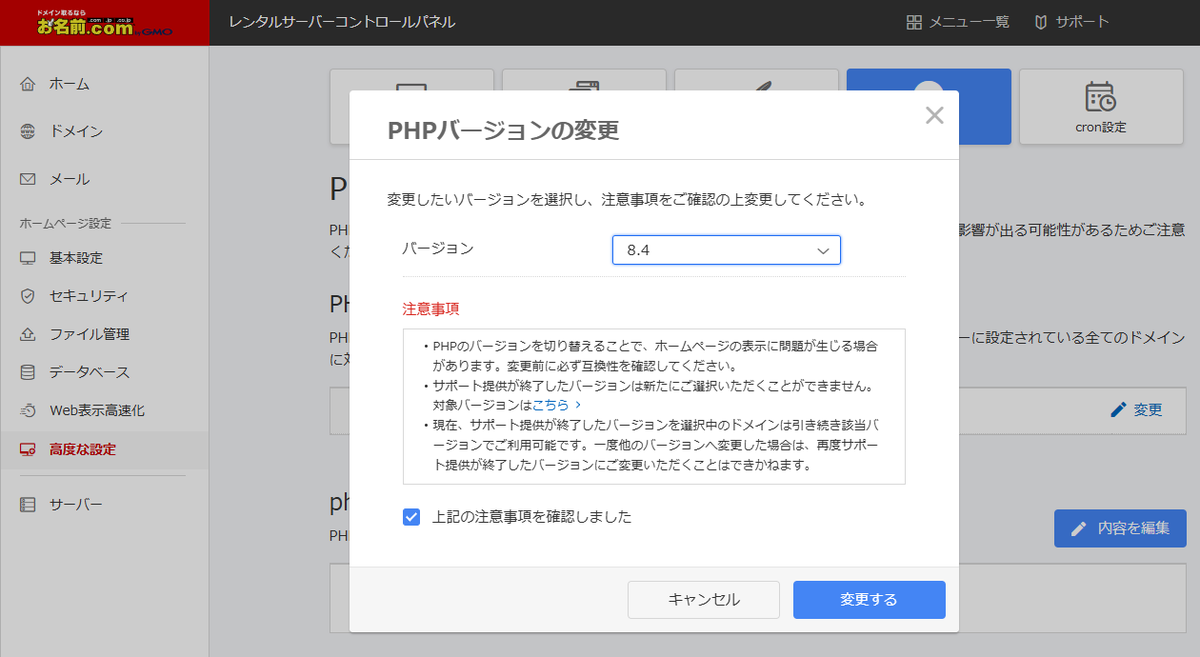Image resolution: width=1200 pixels, height=657 pixels.
Task: Close the PHPバージョンの変更 dialog
Action: click(934, 115)
